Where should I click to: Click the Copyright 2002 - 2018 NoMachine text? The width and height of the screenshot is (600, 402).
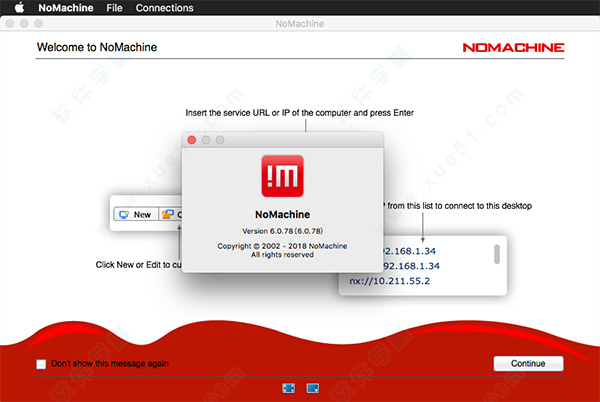coord(282,246)
